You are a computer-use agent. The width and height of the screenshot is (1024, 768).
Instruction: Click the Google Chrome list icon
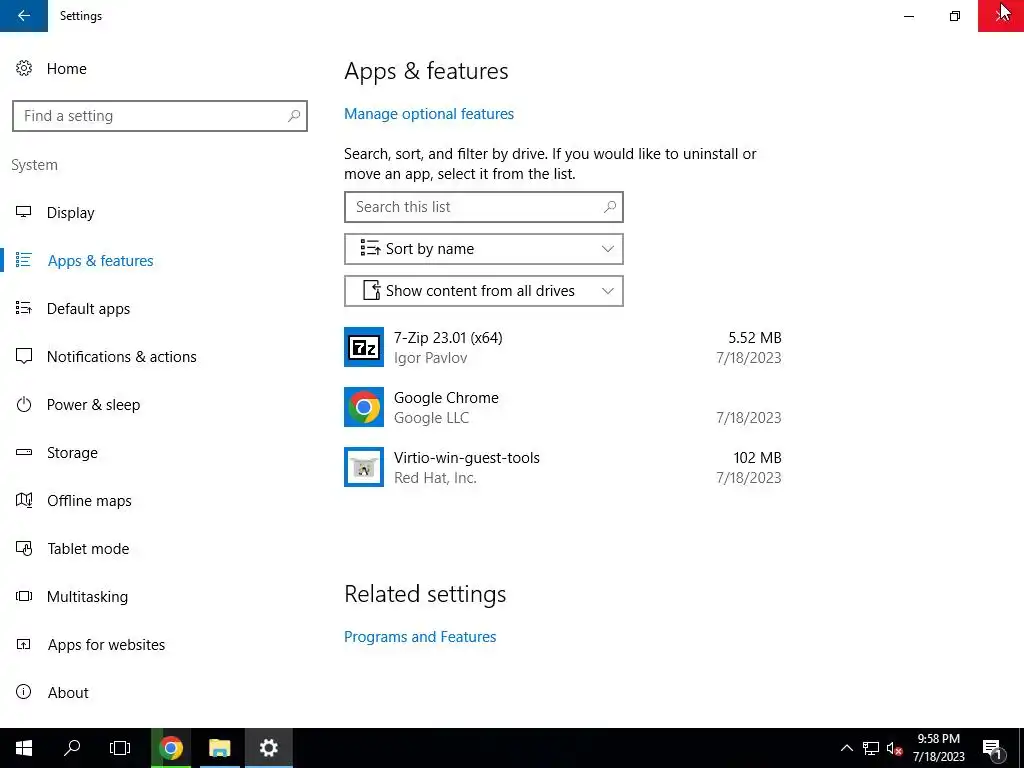point(364,407)
